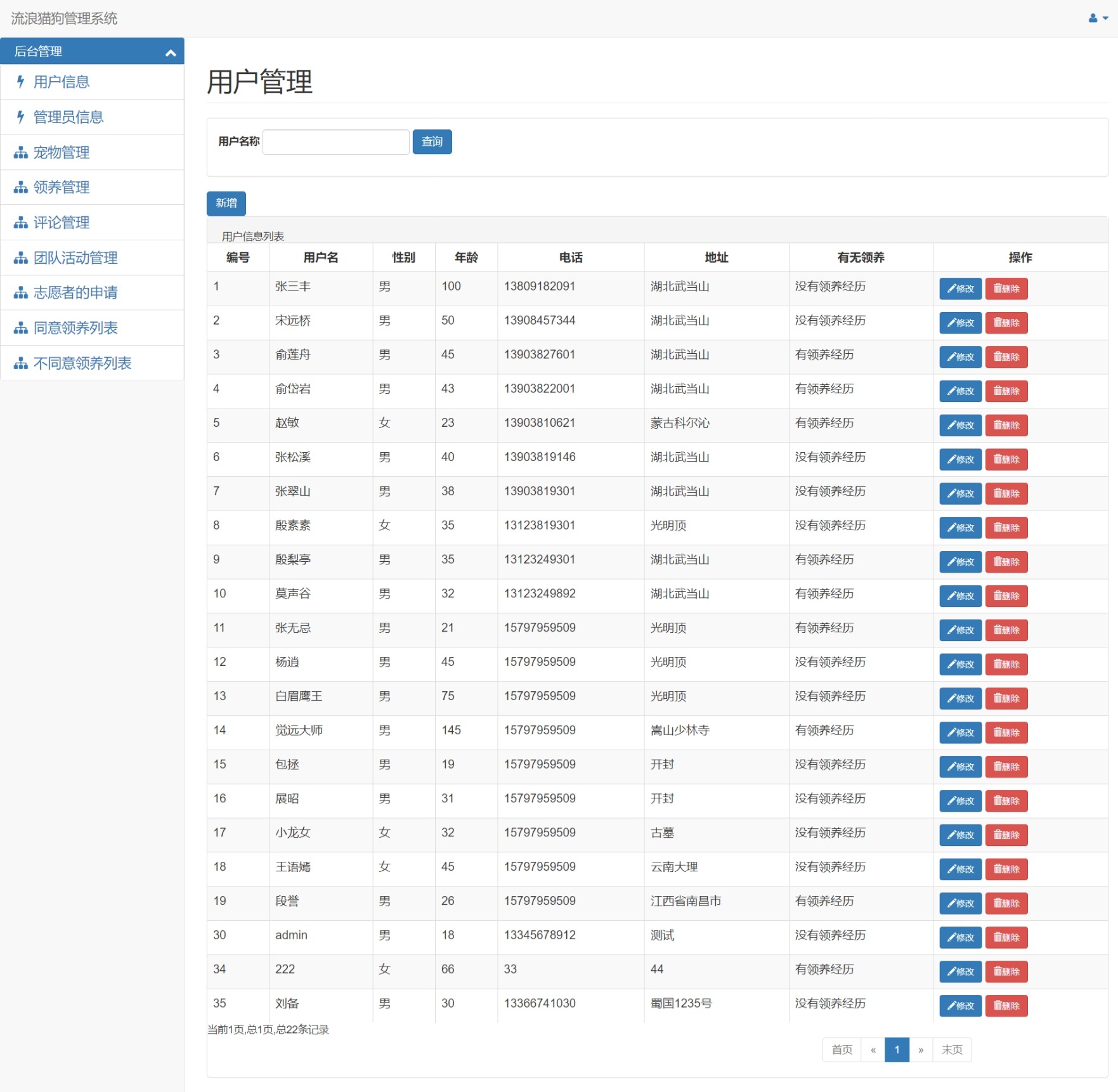Image resolution: width=1118 pixels, height=1092 pixels.
Task: Edit the user 宋远桥
Action: 960,323
